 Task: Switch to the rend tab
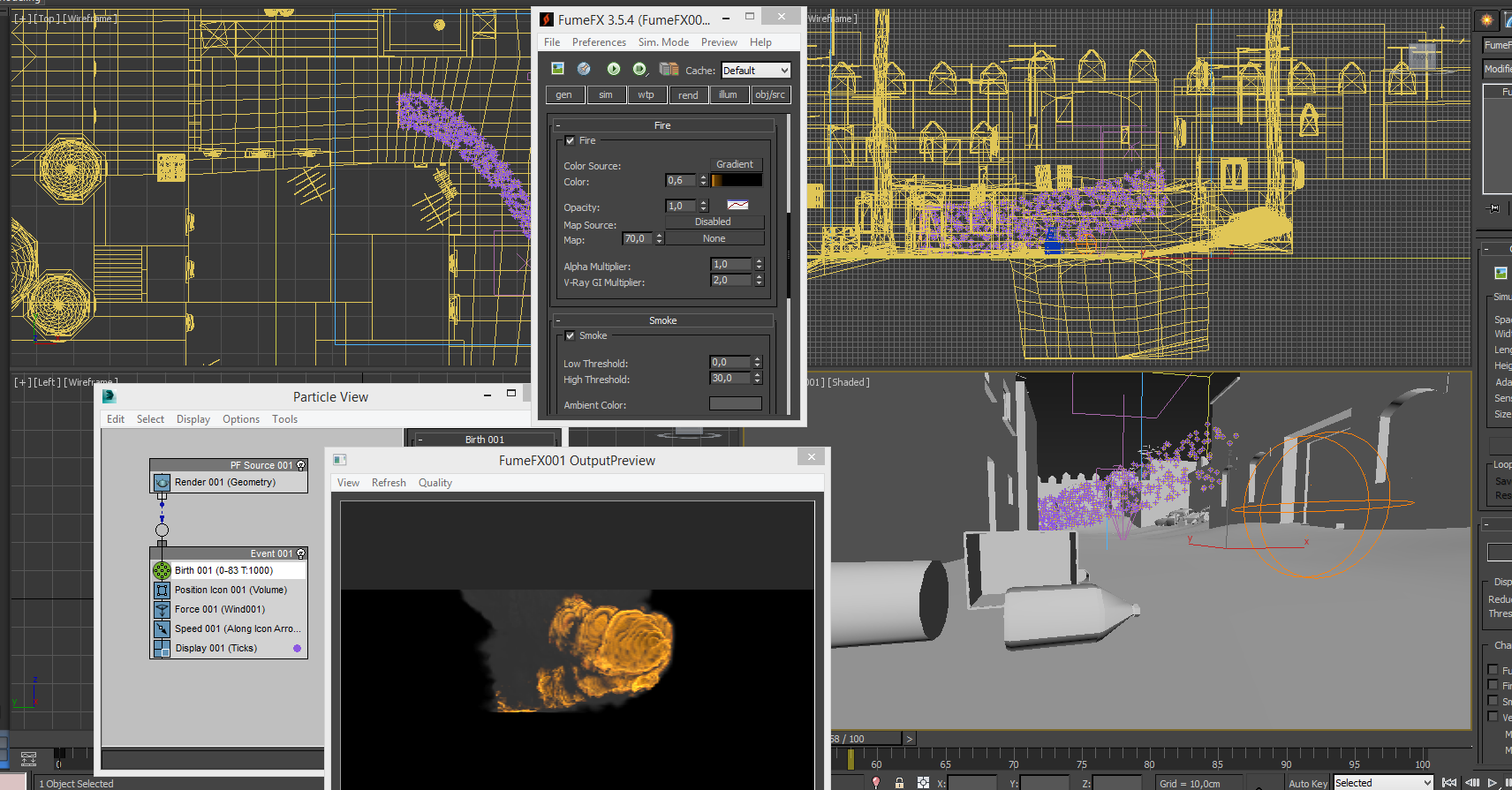point(688,95)
